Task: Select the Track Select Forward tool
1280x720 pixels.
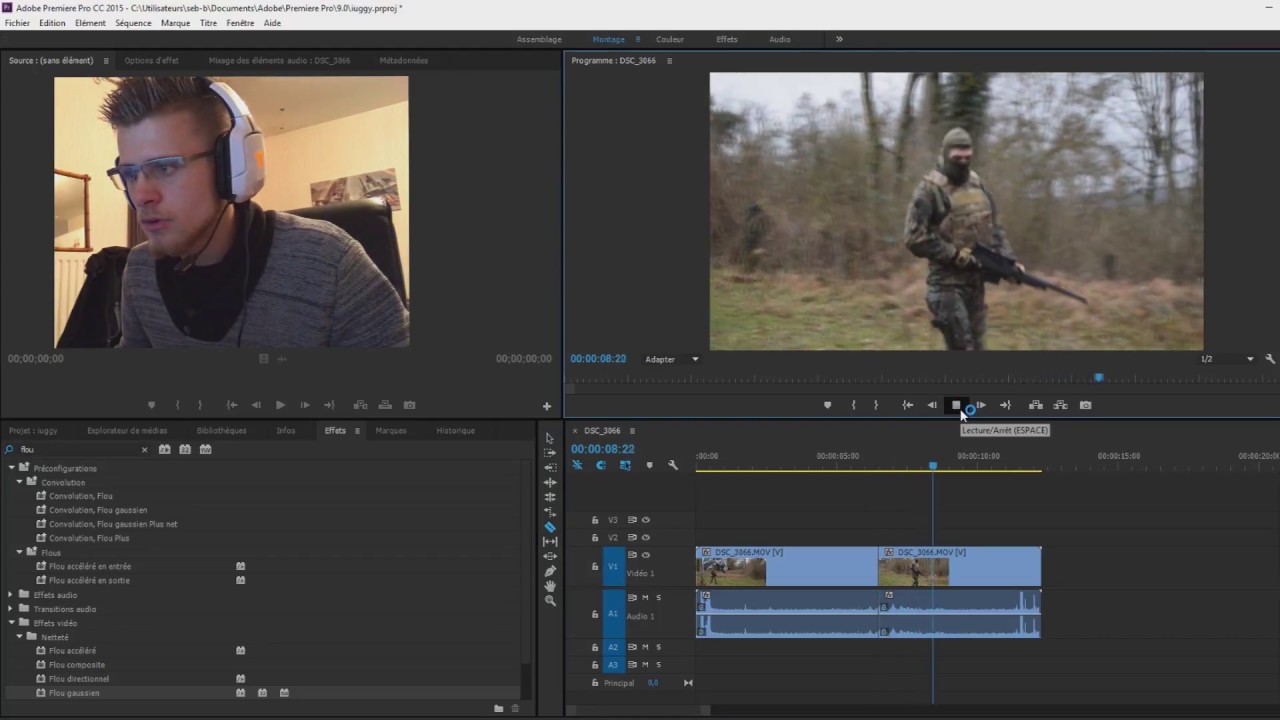Action: pos(550,453)
